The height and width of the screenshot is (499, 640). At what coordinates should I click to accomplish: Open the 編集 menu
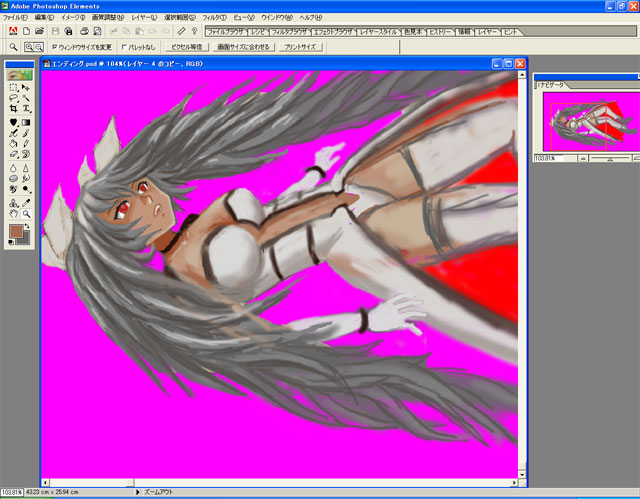click(44, 18)
